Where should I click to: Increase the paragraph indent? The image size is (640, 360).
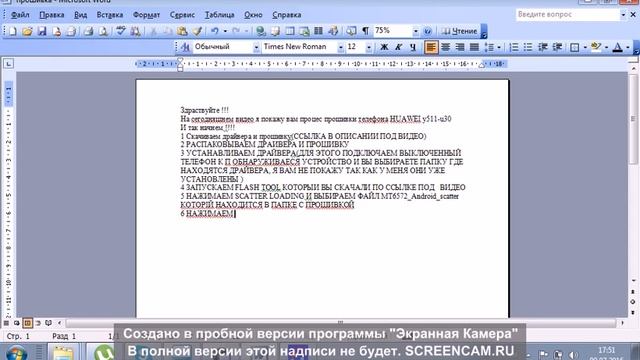(557, 47)
